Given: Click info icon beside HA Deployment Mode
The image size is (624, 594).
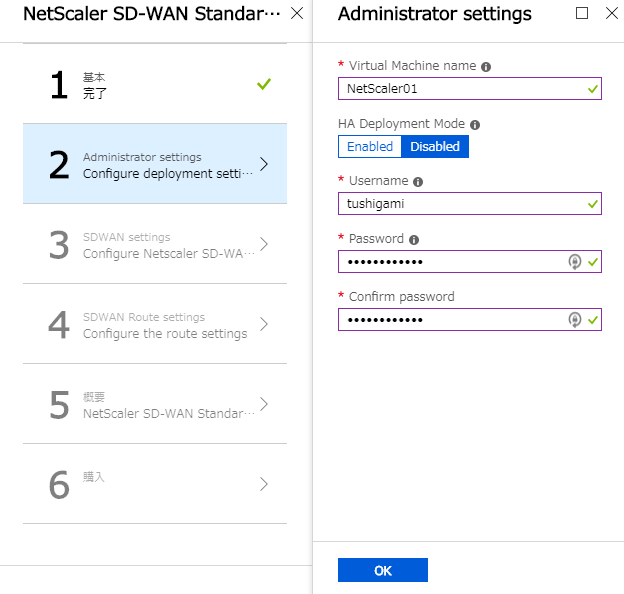Looking at the screenshot, I should pyautogui.click(x=475, y=125).
